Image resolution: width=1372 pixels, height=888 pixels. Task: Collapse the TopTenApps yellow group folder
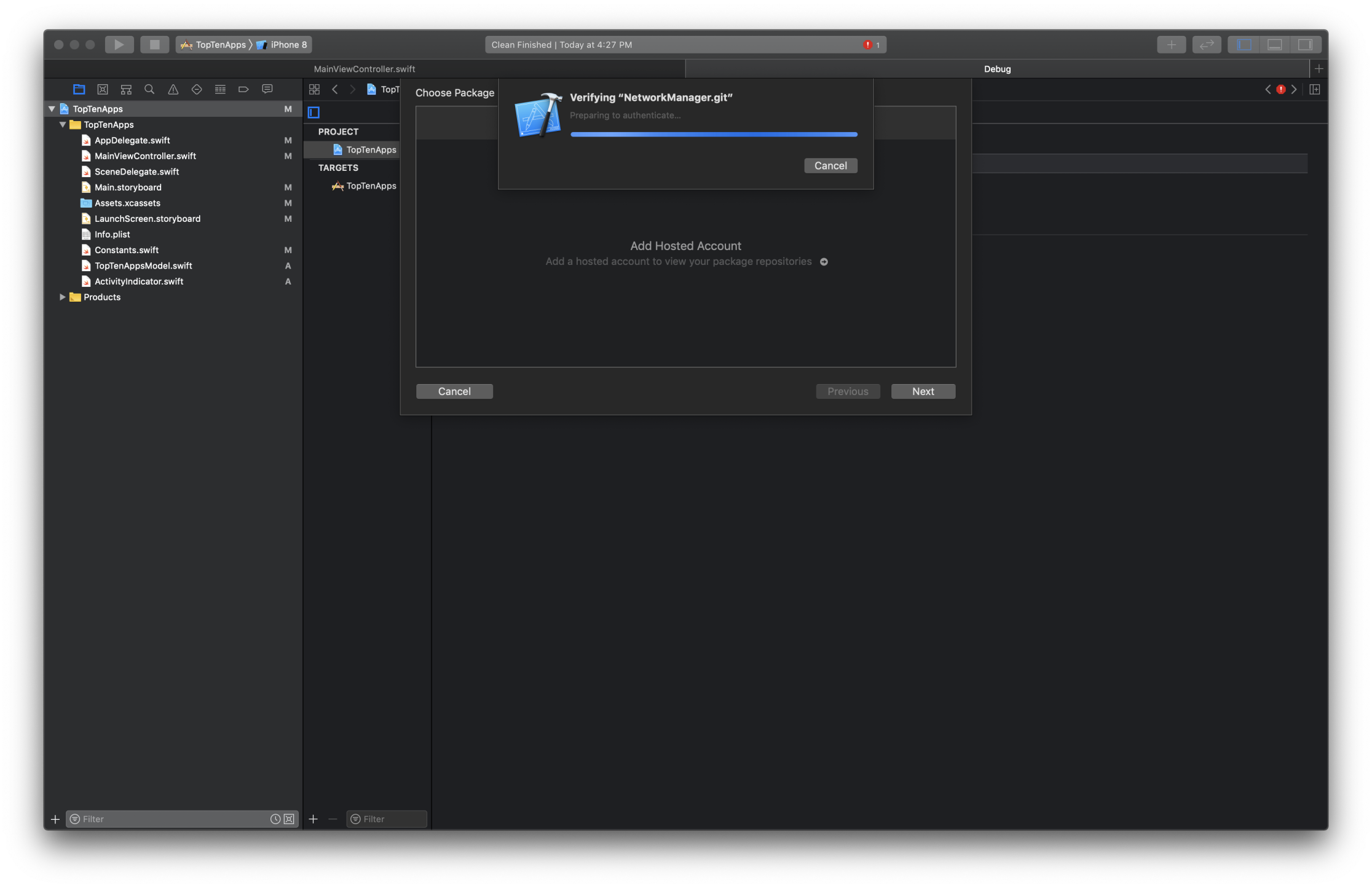(63, 125)
